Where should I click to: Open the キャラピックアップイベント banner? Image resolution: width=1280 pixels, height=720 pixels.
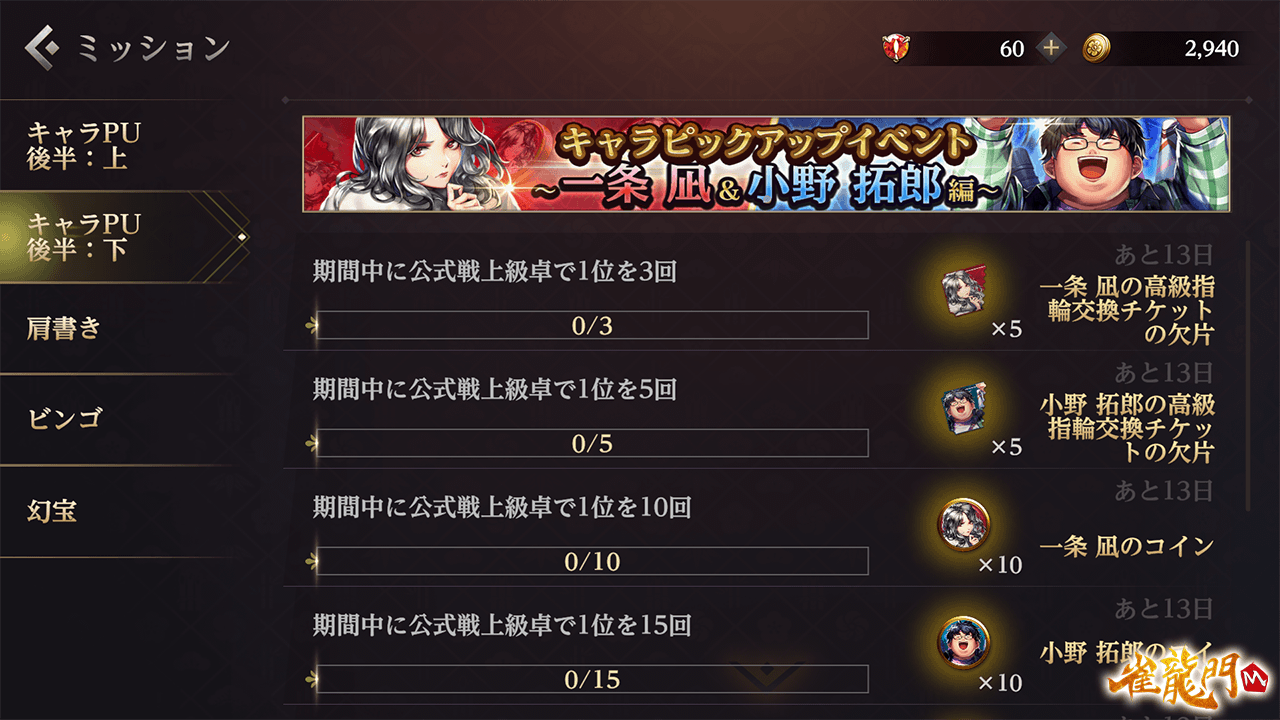tap(766, 164)
